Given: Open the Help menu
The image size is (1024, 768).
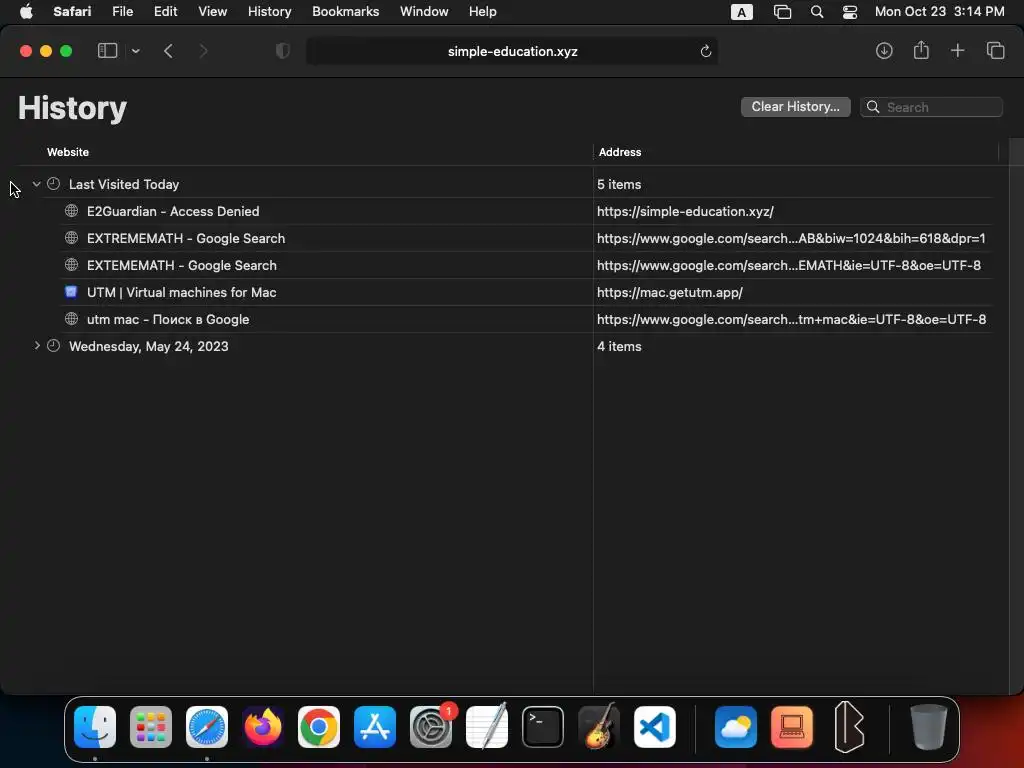Looking at the screenshot, I should click(x=483, y=12).
